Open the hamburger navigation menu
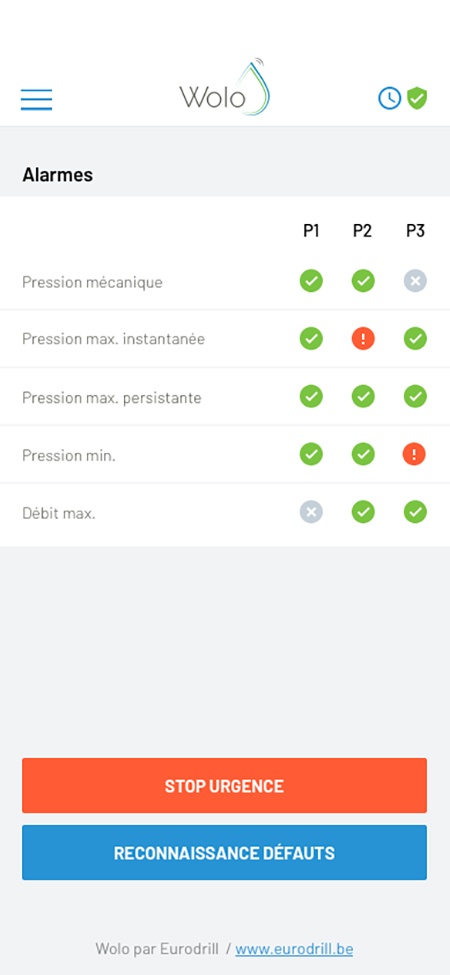This screenshot has height=975, width=450. pos(36,99)
